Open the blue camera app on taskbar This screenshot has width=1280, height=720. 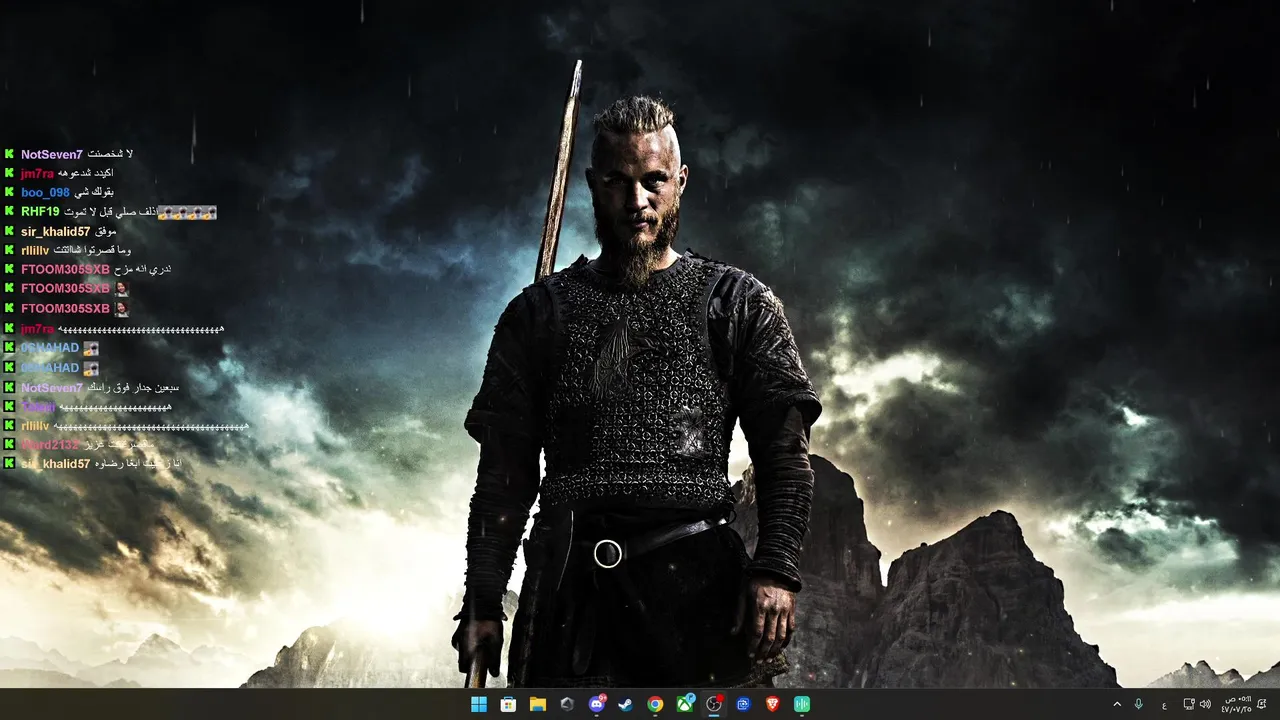coord(743,704)
